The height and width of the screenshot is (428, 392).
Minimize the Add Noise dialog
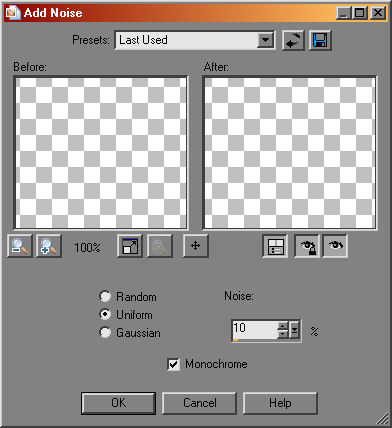[x=344, y=13]
